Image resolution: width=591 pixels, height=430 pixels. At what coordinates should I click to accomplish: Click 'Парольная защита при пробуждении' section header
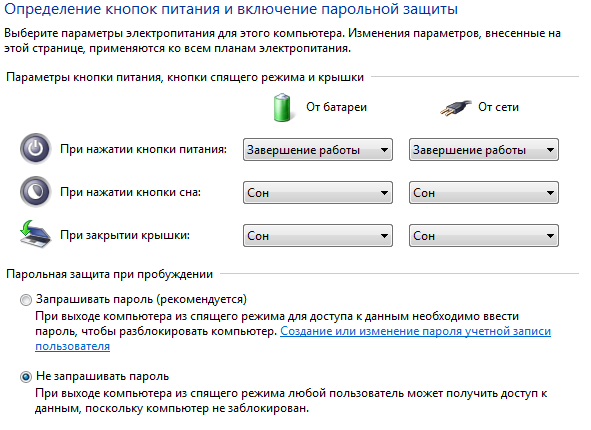click(x=110, y=274)
